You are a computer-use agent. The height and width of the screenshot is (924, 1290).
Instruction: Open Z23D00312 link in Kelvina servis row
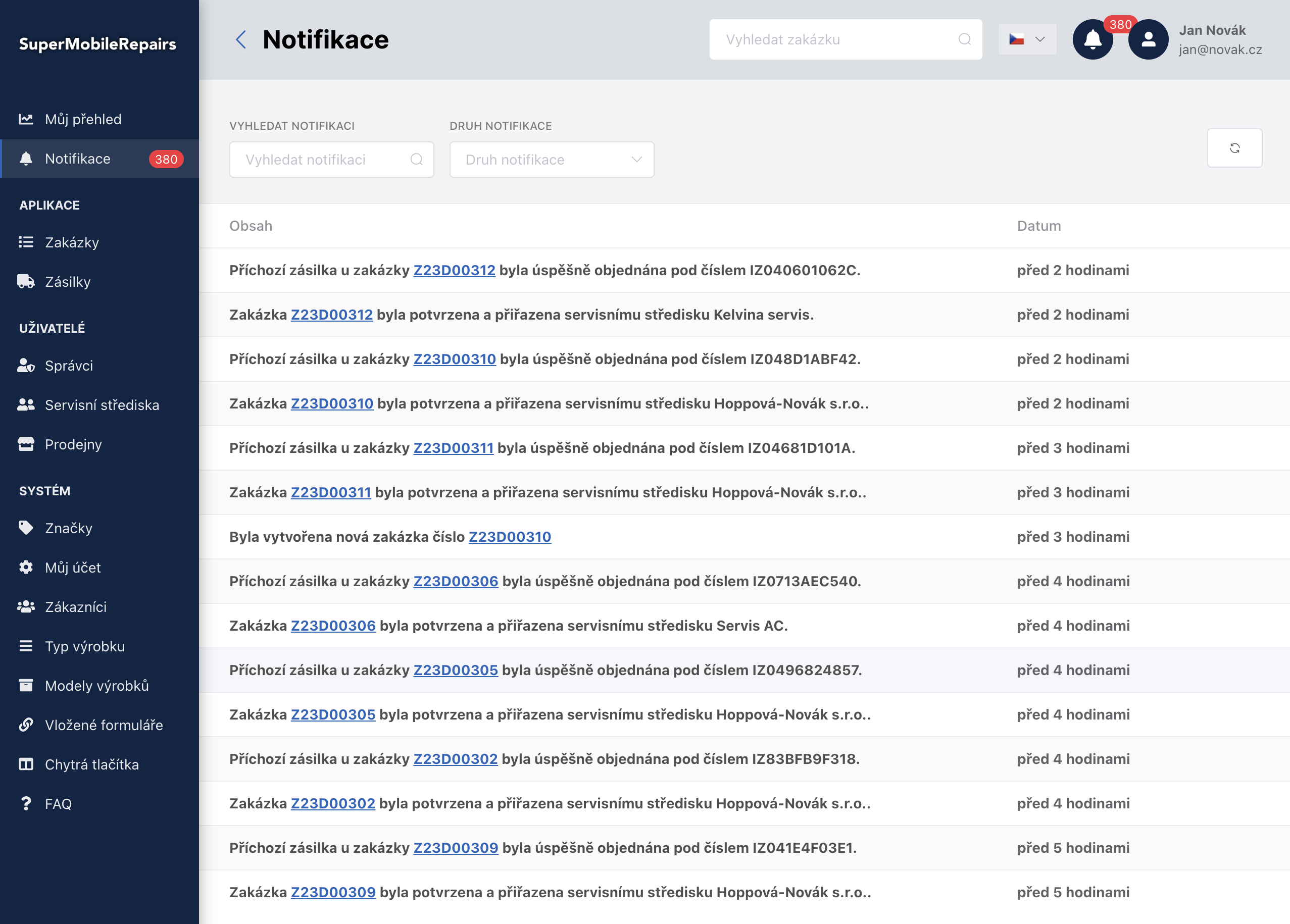(x=332, y=315)
